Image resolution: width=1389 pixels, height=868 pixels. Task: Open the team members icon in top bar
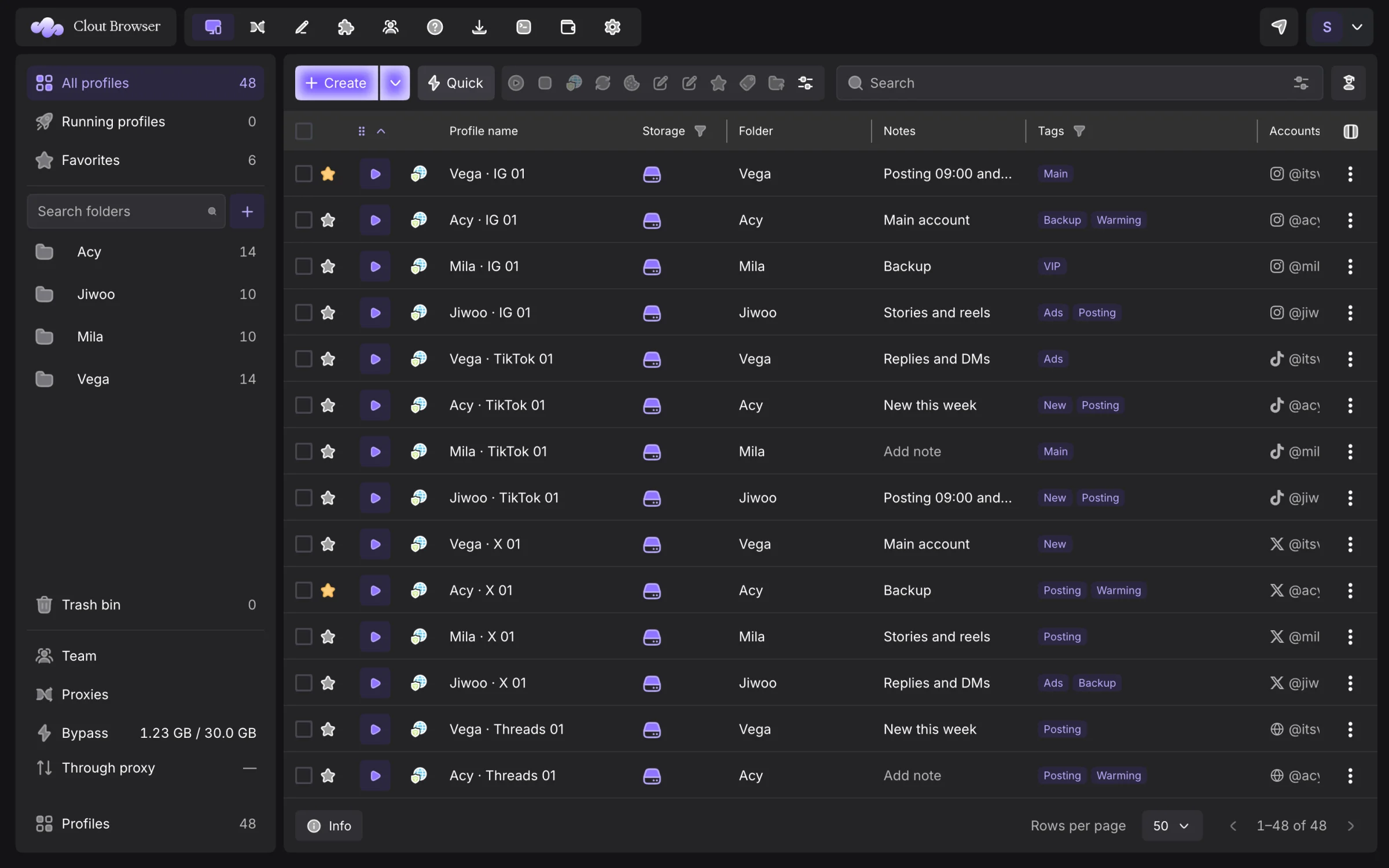pos(391,27)
